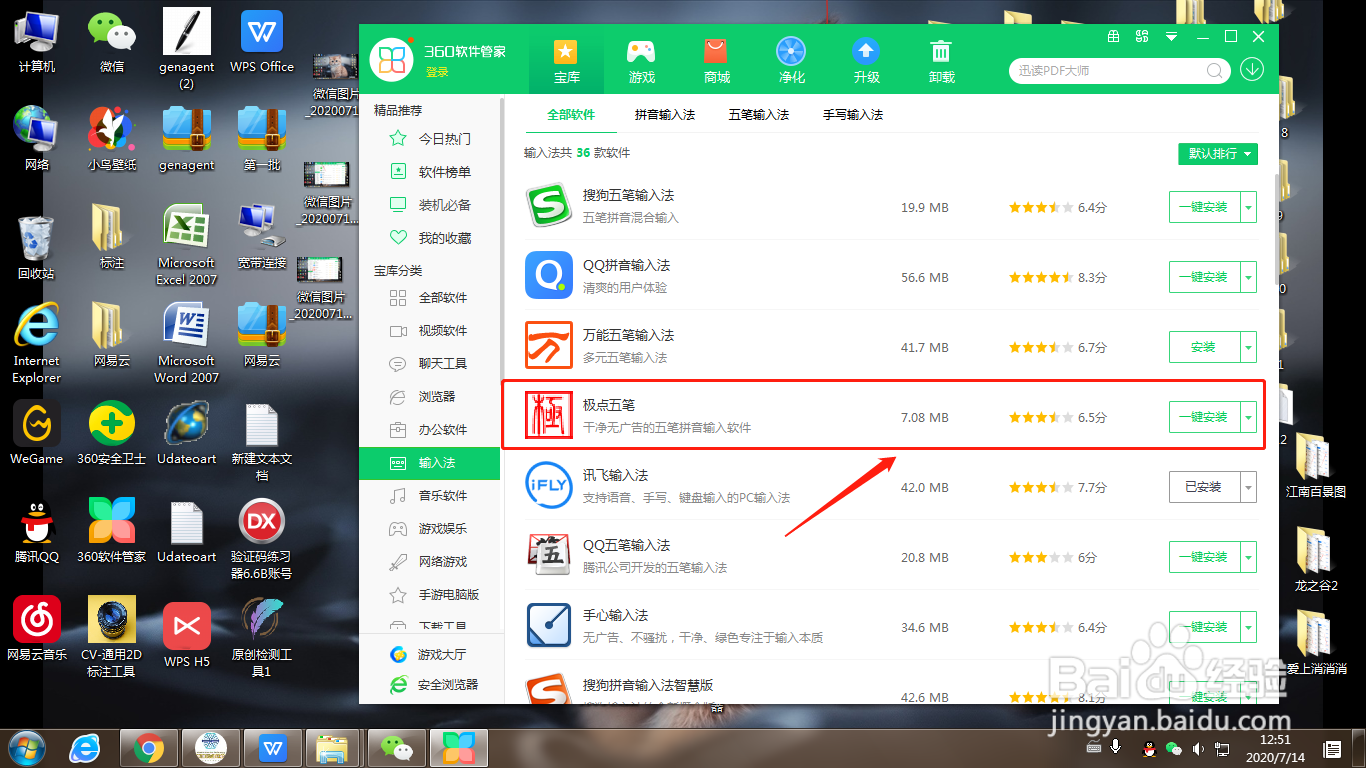Open the WeGame desktop icon
Viewport: 1366px width, 768px height.
(37, 433)
